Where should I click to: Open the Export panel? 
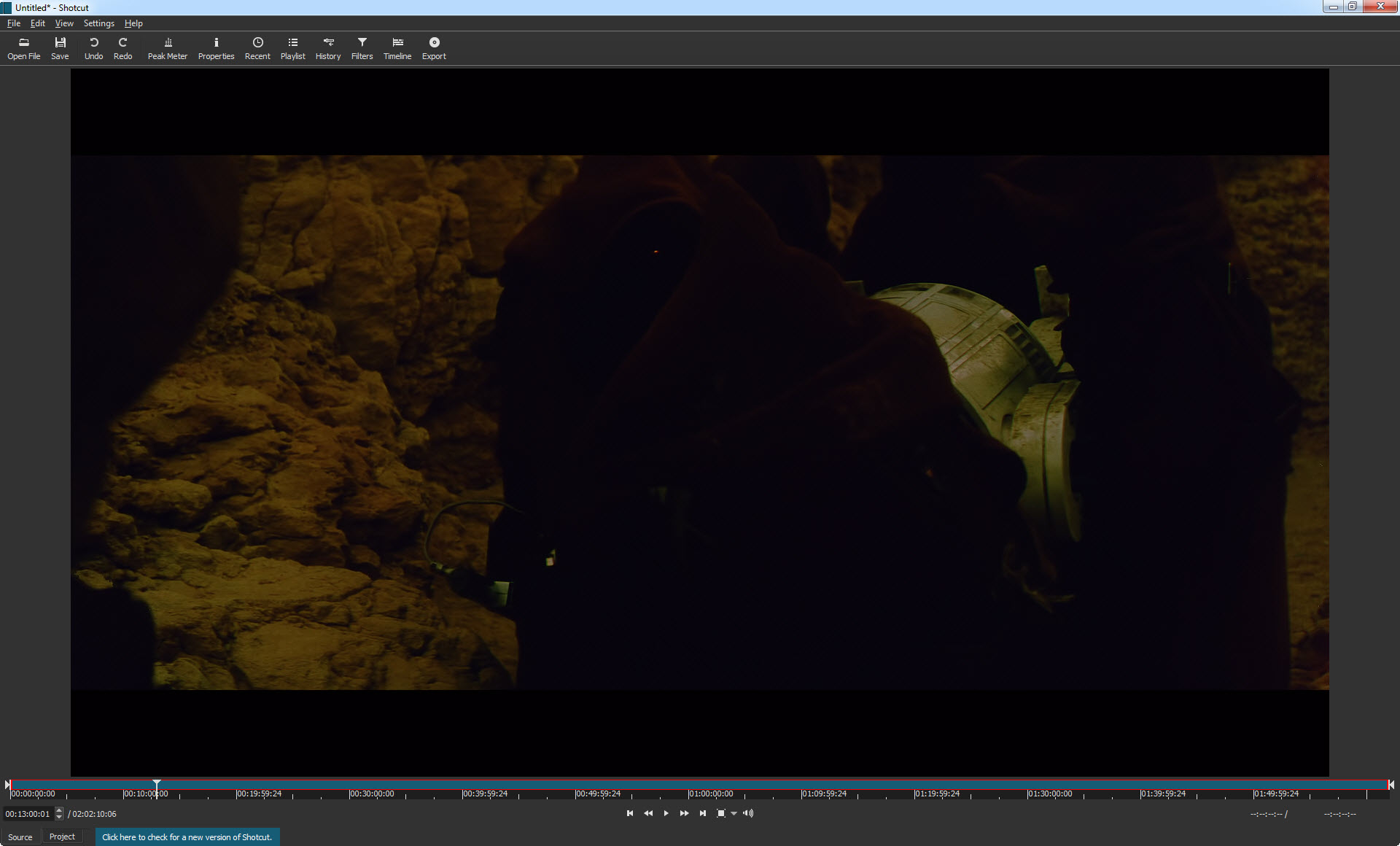(x=434, y=48)
